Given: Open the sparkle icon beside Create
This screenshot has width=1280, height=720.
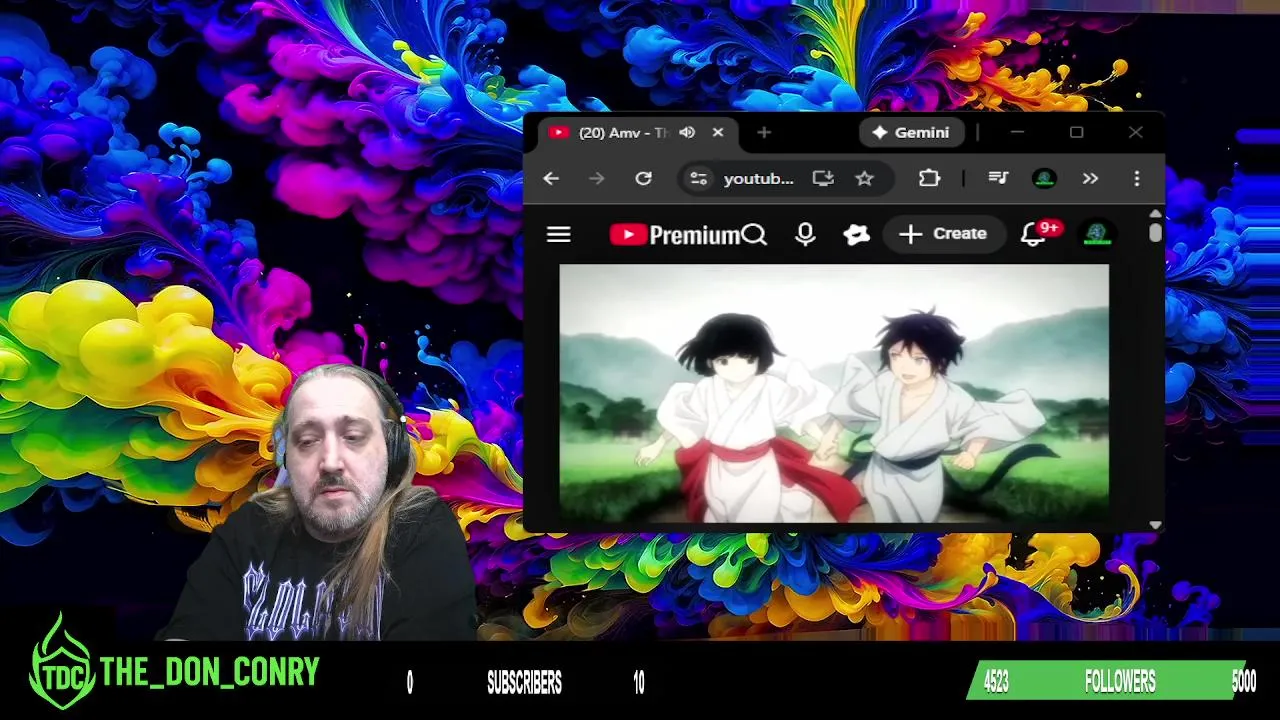Looking at the screenshot, I should point(857,234).
